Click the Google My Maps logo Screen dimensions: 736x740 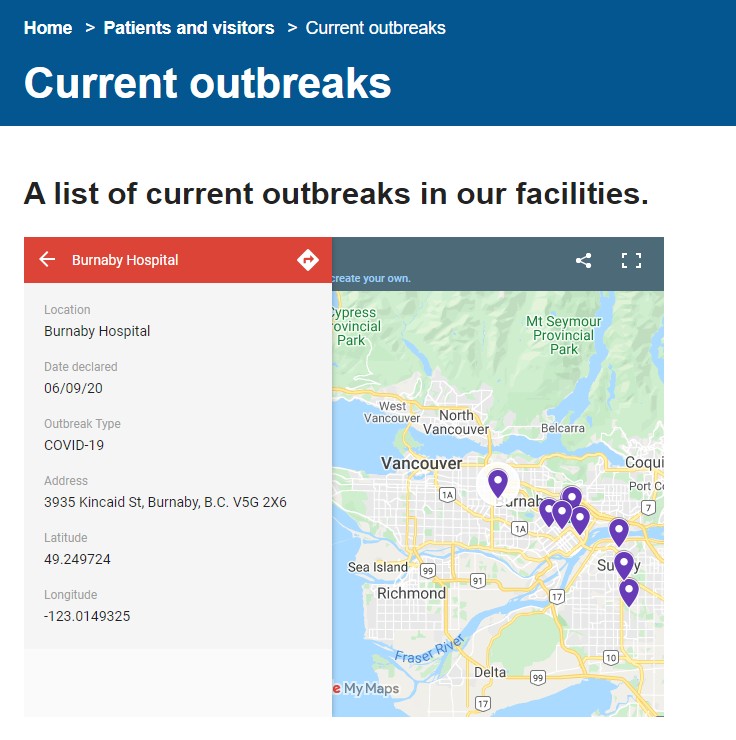366,689
